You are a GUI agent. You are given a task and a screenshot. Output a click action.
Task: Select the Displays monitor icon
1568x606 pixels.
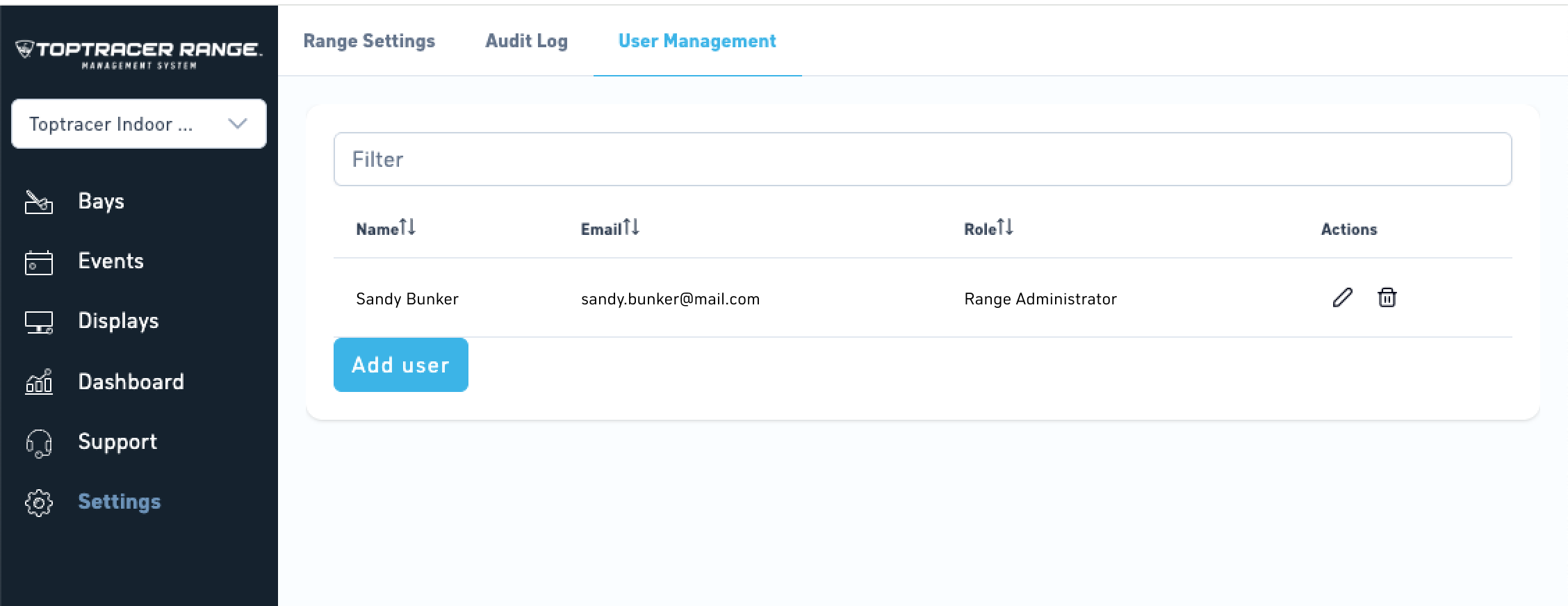coord(39,322)
